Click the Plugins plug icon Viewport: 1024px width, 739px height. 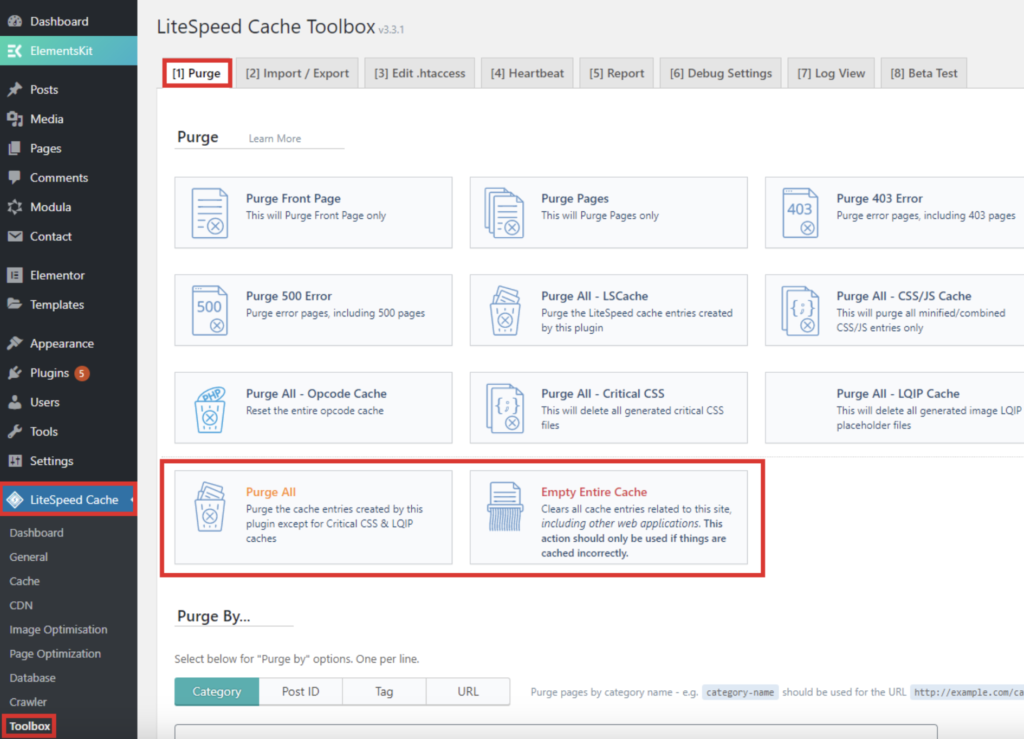click(x=14, y=373)
